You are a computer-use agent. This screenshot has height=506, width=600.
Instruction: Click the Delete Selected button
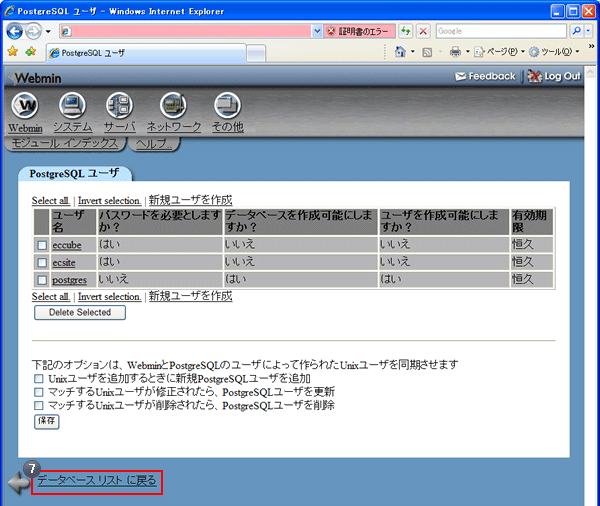(80, 312)
